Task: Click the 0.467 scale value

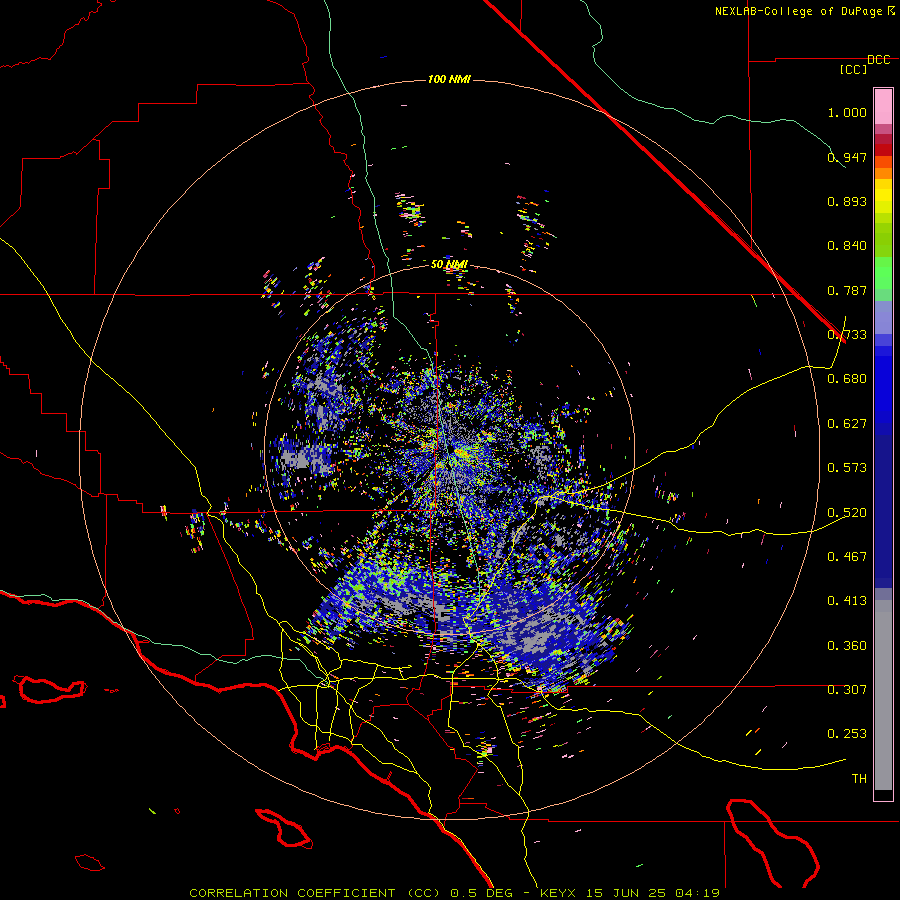Action: [x=847, y=556]
